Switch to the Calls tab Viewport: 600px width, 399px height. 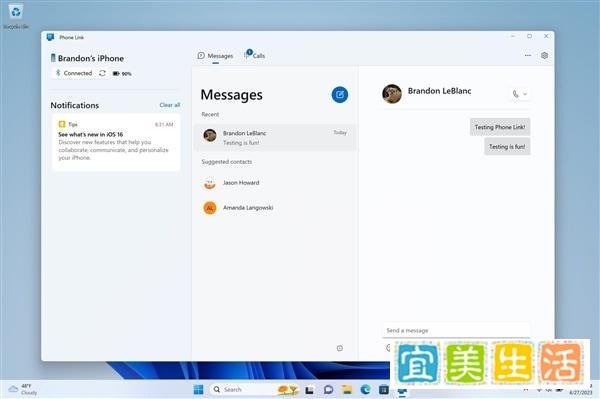pos(254,55)
